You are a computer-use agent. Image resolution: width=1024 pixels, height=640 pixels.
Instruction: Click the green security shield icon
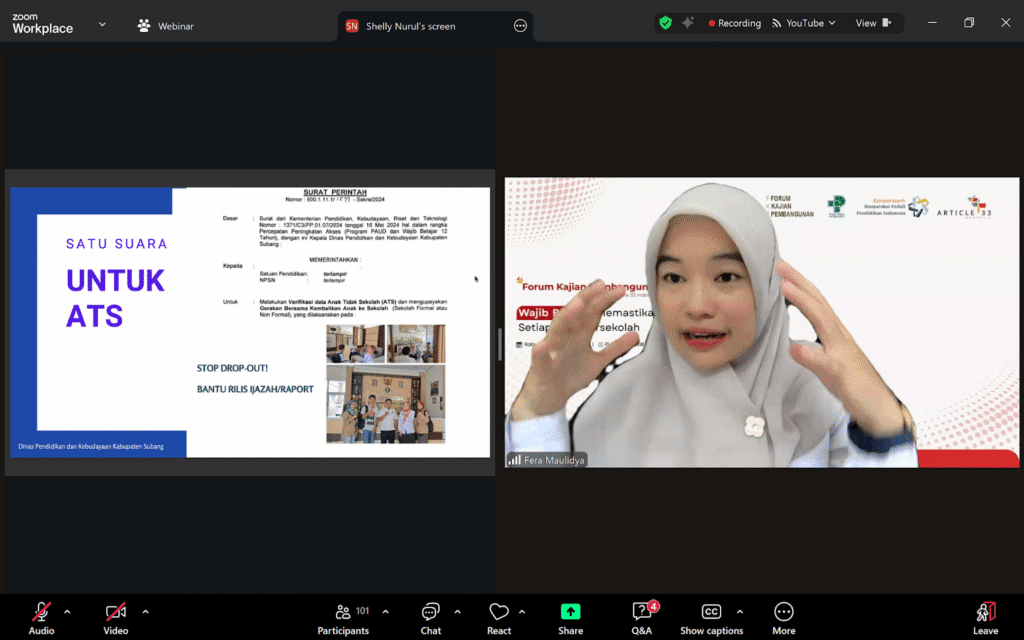coord(664,22)
